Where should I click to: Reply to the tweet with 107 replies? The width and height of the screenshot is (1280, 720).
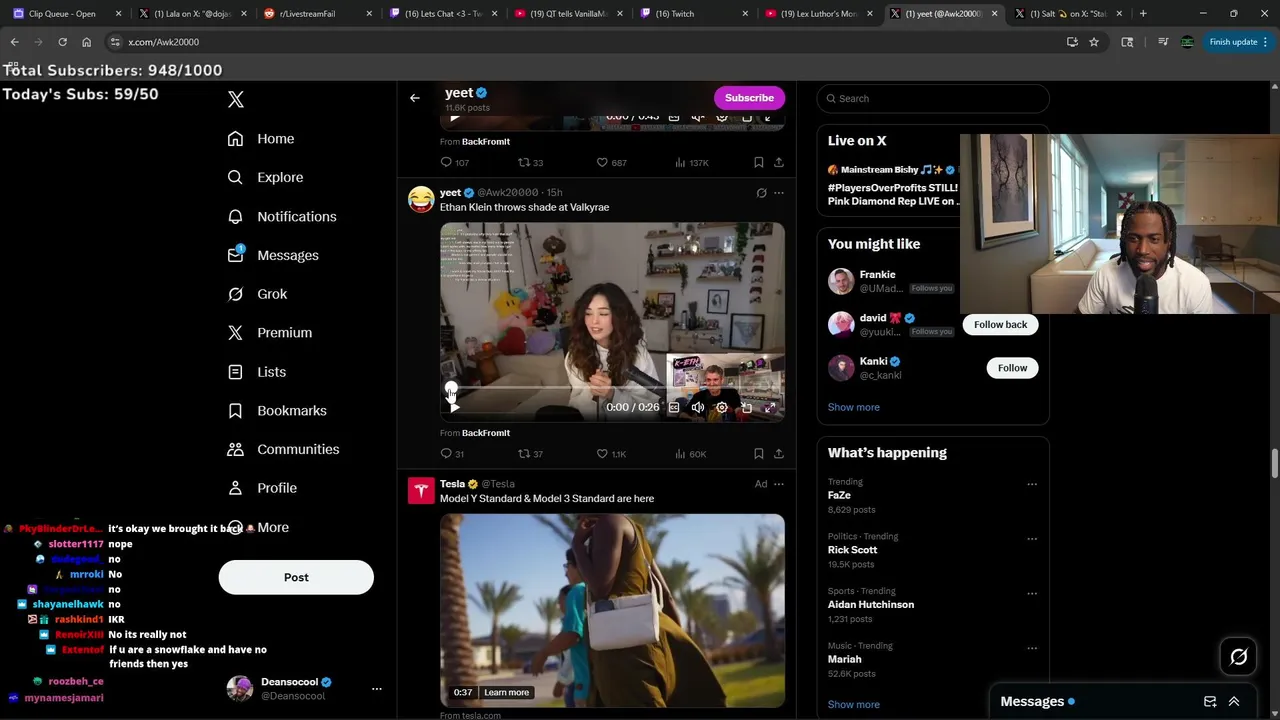(x=454, y=162)
